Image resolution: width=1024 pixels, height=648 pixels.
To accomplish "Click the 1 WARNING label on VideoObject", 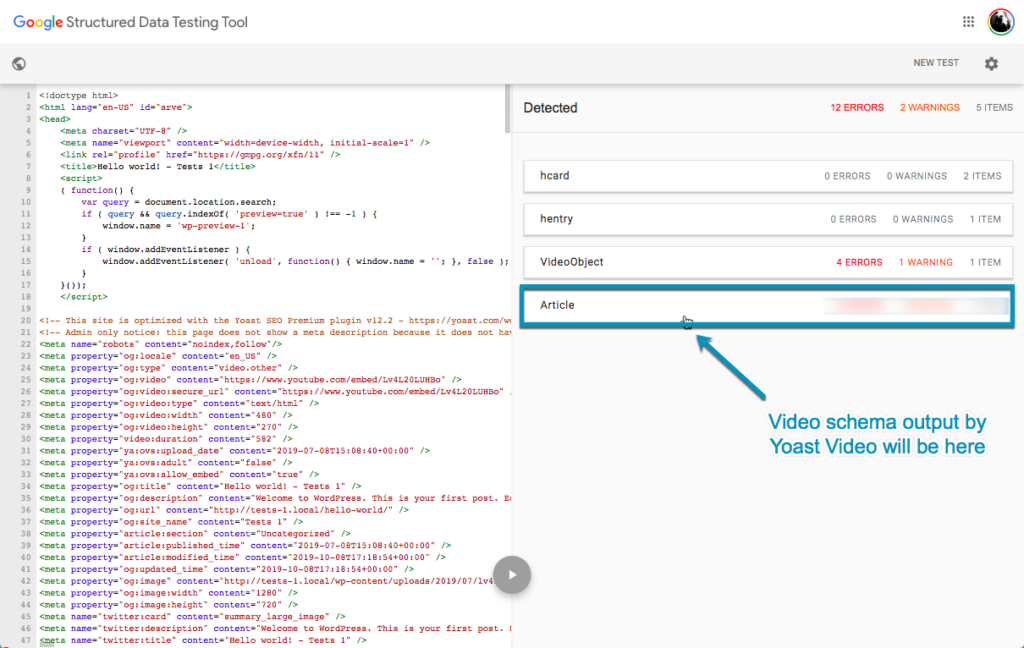I will click(x=925, y=262).
